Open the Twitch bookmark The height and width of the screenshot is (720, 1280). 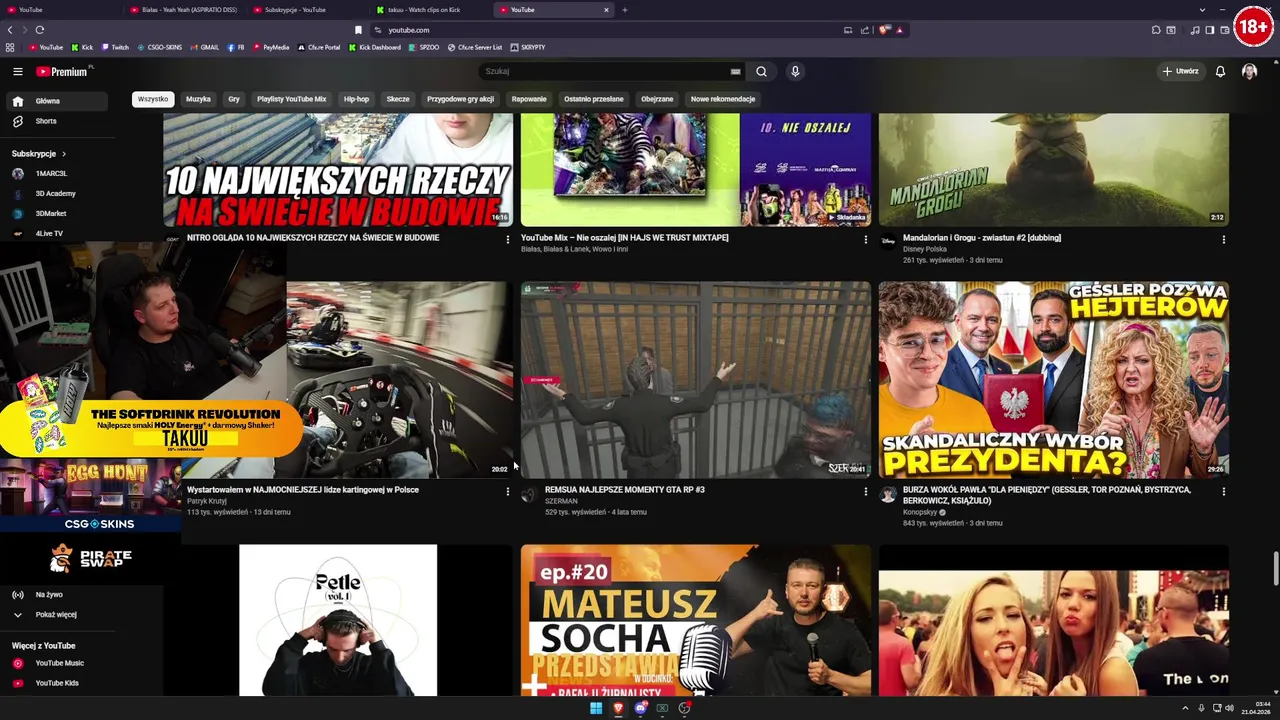tap(115, 47)
